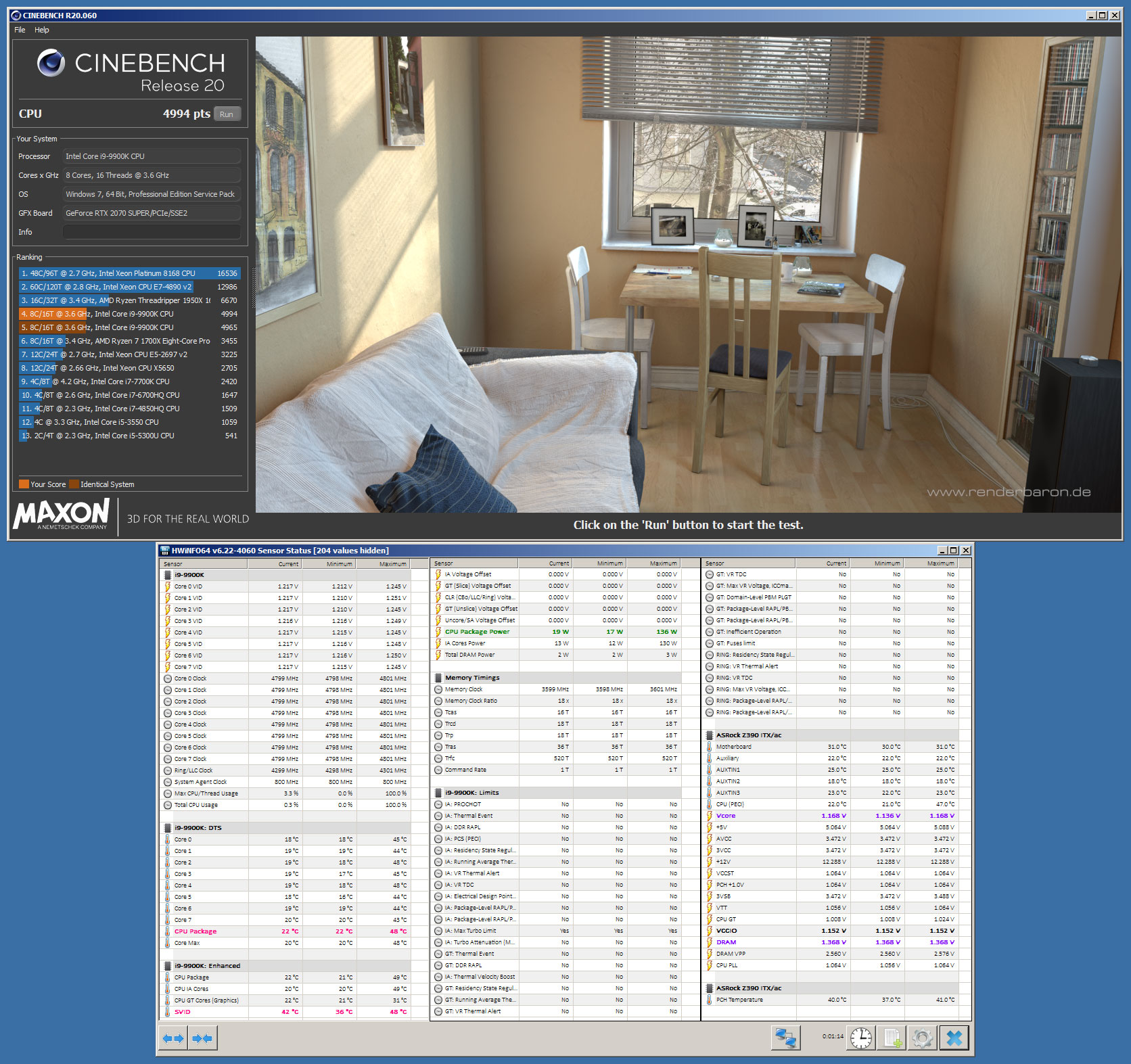
Task: Click the Cores x GHz field
Action: 152,175
